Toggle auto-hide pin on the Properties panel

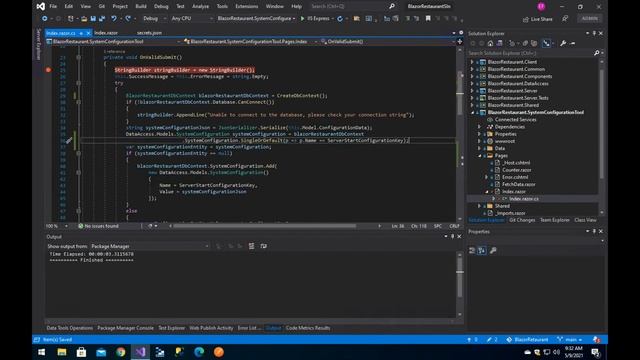594,231
